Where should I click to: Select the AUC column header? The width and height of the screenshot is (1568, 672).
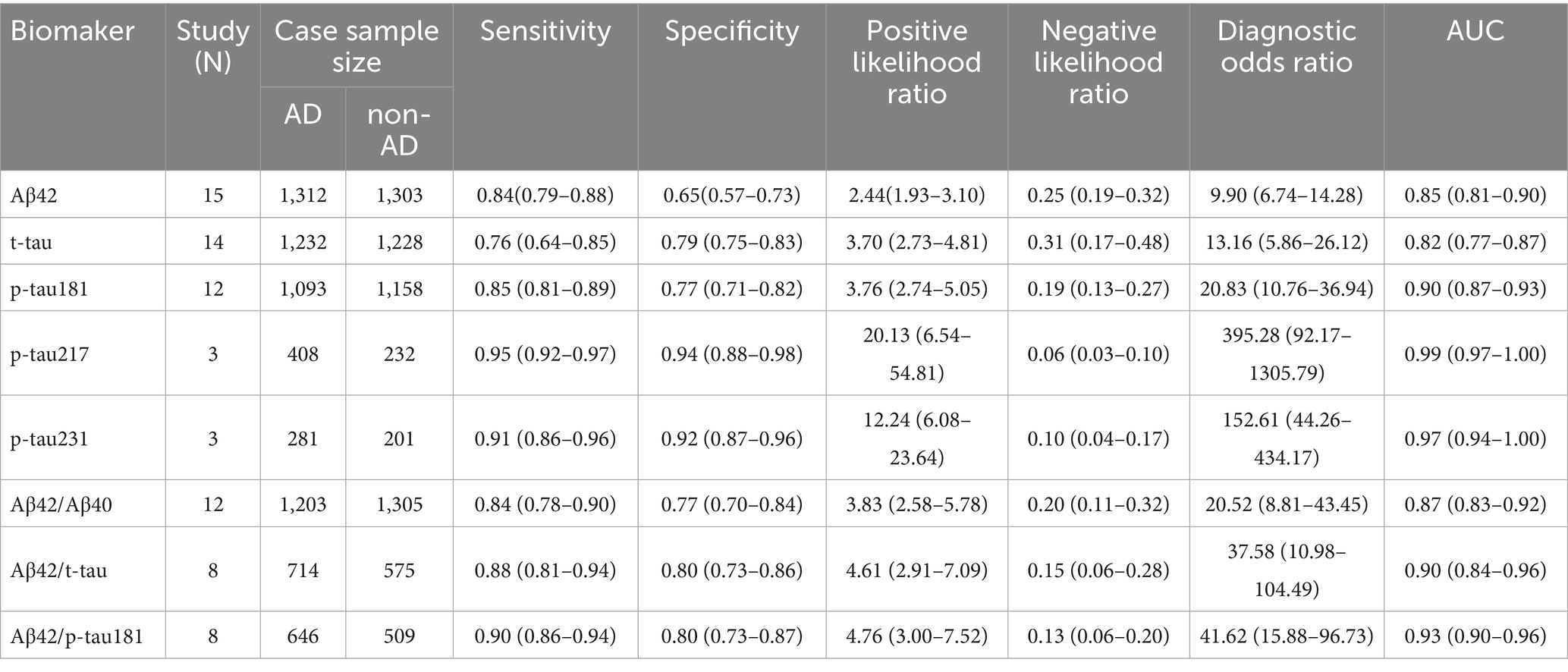1475,31
